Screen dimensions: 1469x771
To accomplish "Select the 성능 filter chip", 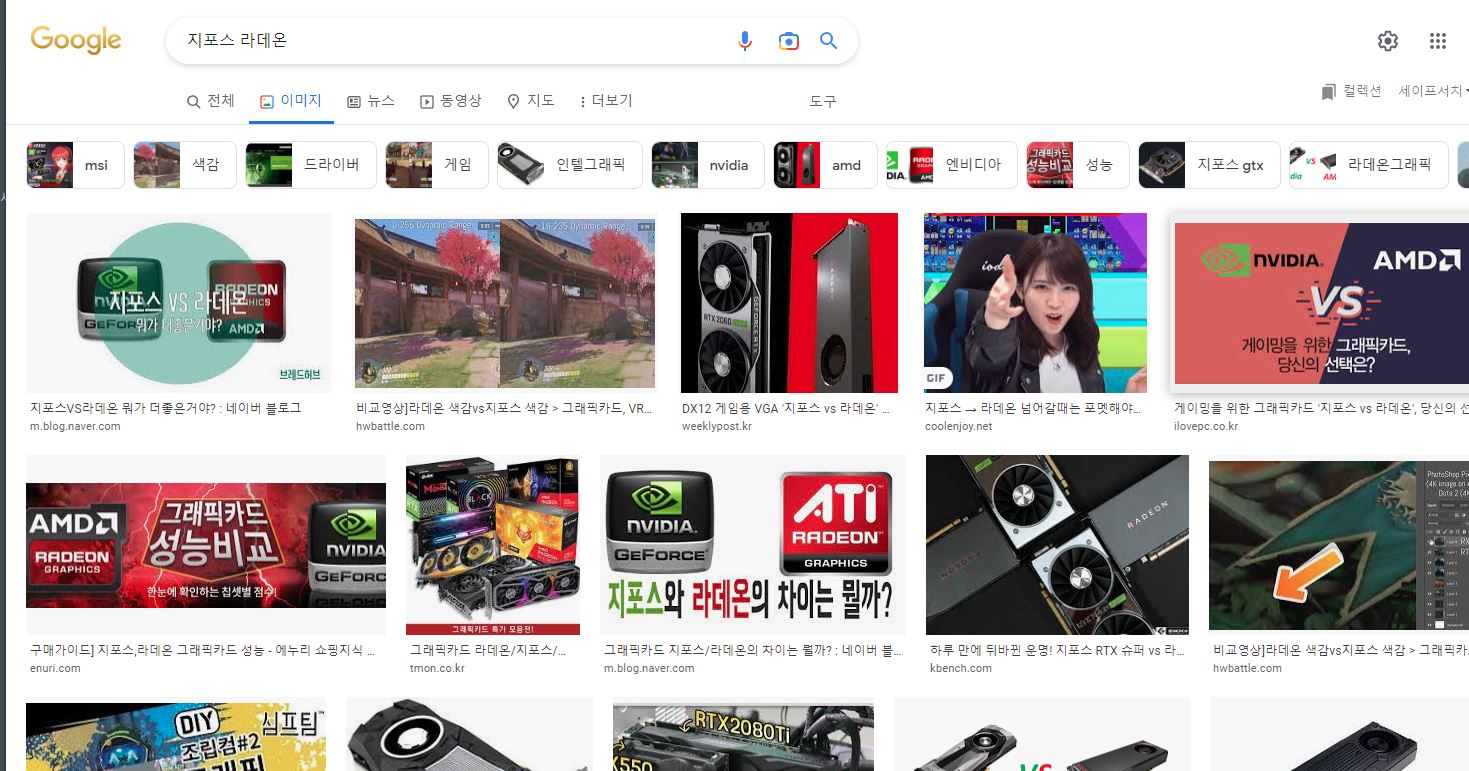I will tap(1078, 165).
